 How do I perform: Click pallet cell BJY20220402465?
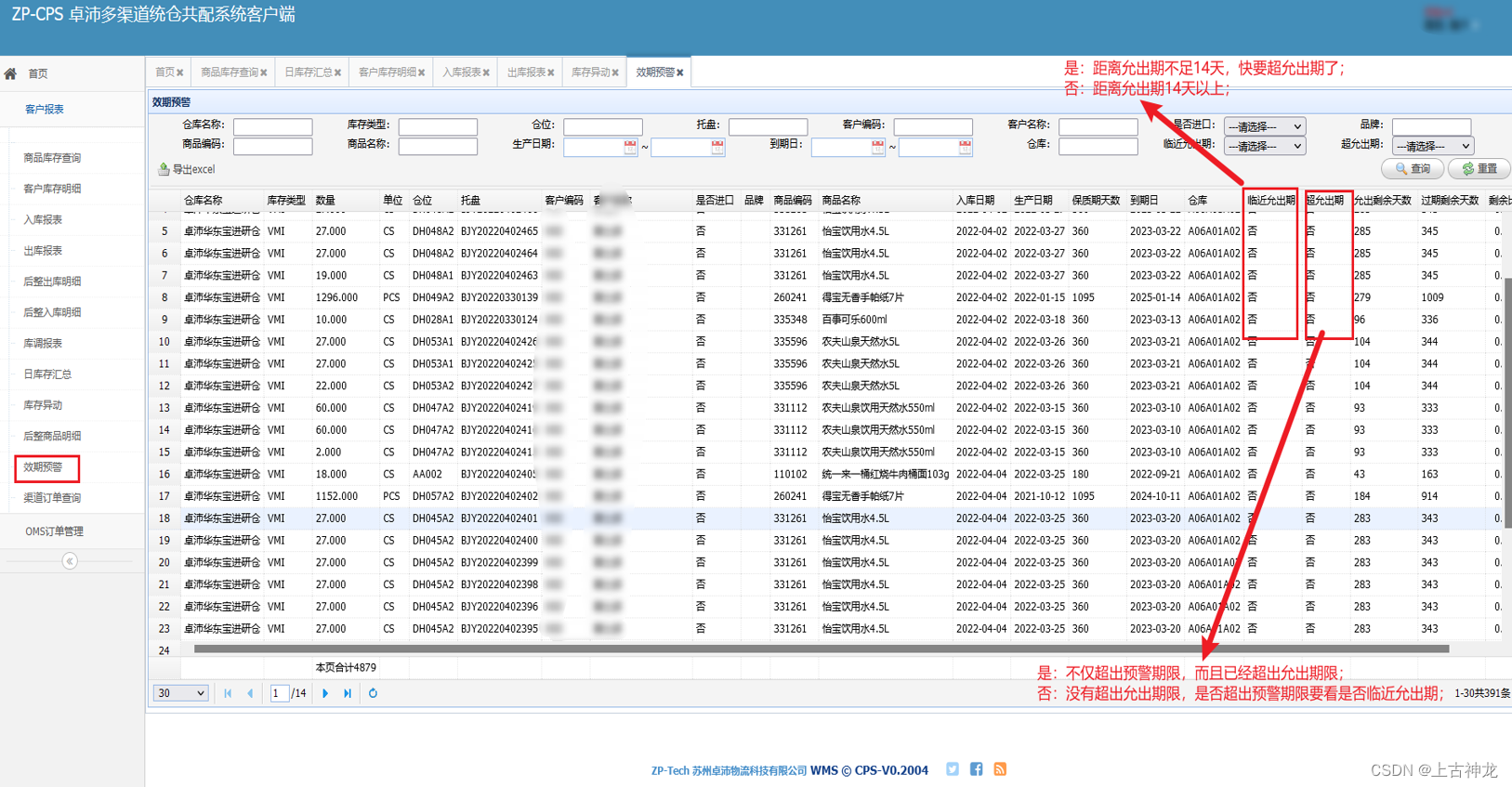pos(499,231)
